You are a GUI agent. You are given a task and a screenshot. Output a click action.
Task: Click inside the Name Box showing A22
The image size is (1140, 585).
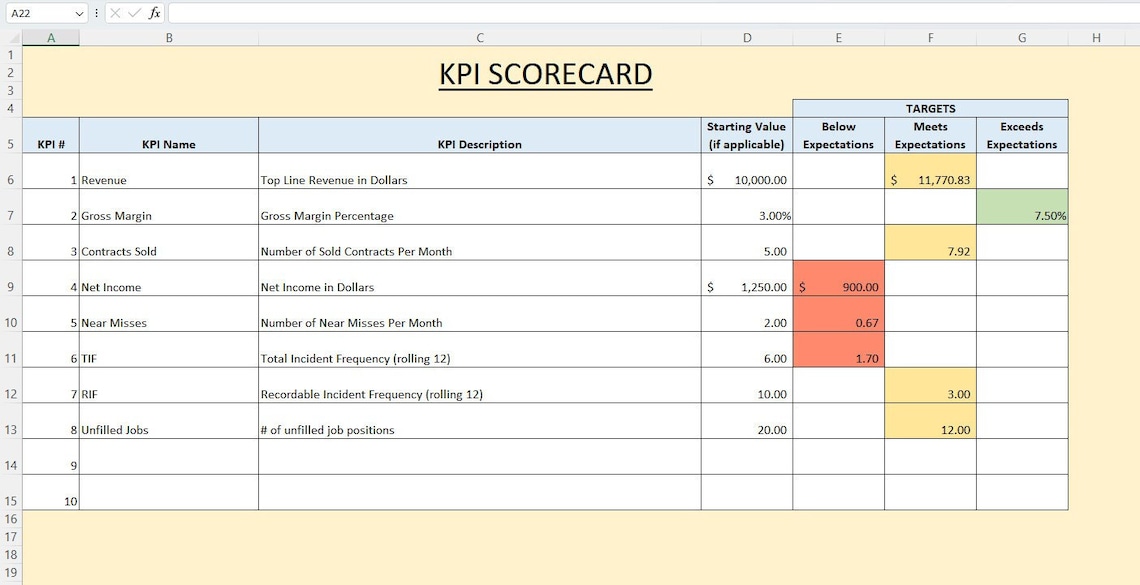(35, 13)
